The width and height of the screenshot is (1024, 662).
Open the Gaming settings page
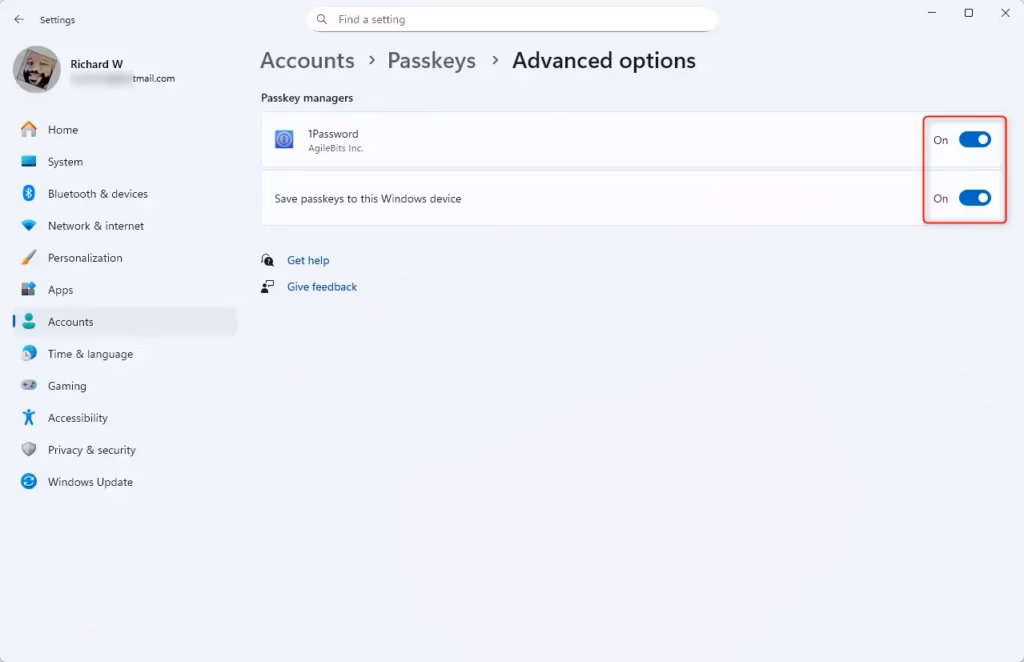click(67, 386)
